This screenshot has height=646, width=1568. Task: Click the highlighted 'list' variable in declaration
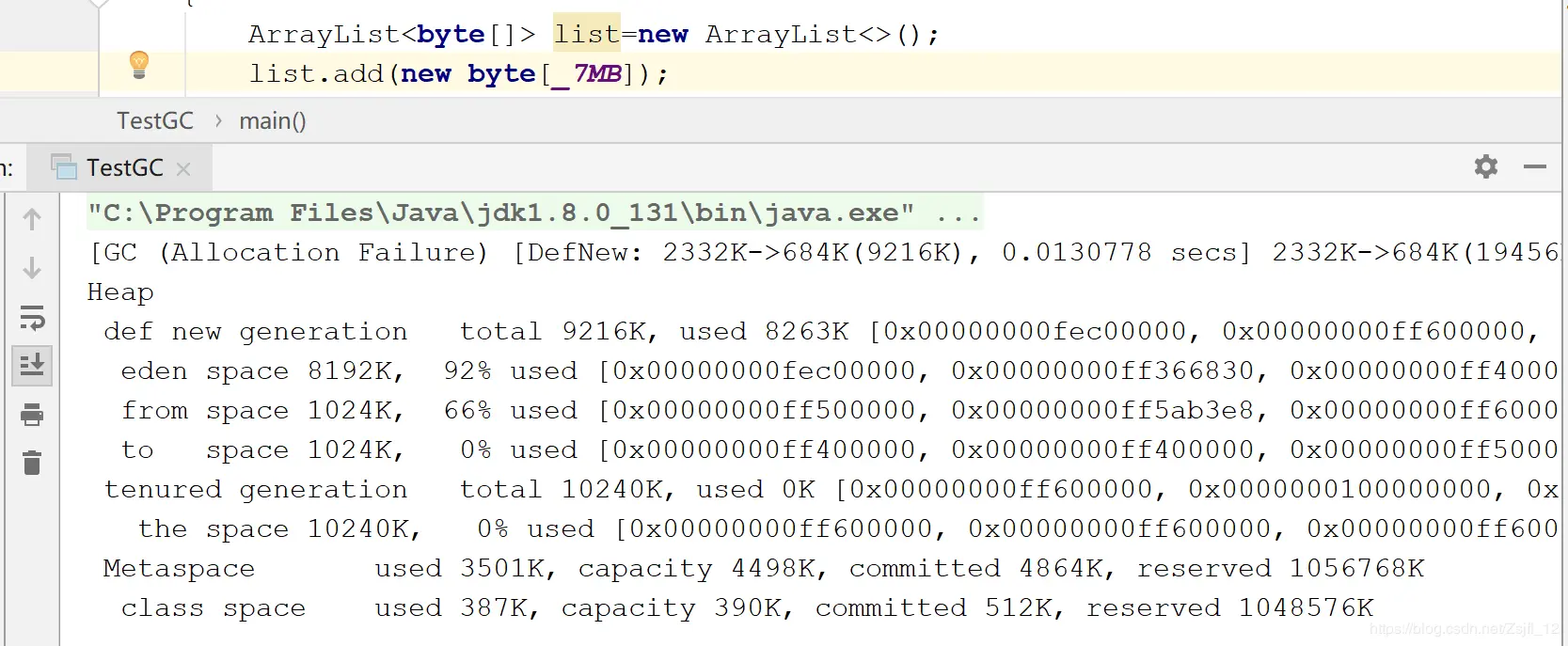coord(587,34)
